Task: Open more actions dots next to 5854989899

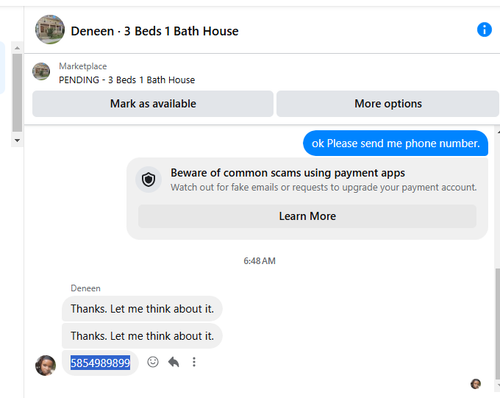Action: pyautogui.click(x=194, y=362)
